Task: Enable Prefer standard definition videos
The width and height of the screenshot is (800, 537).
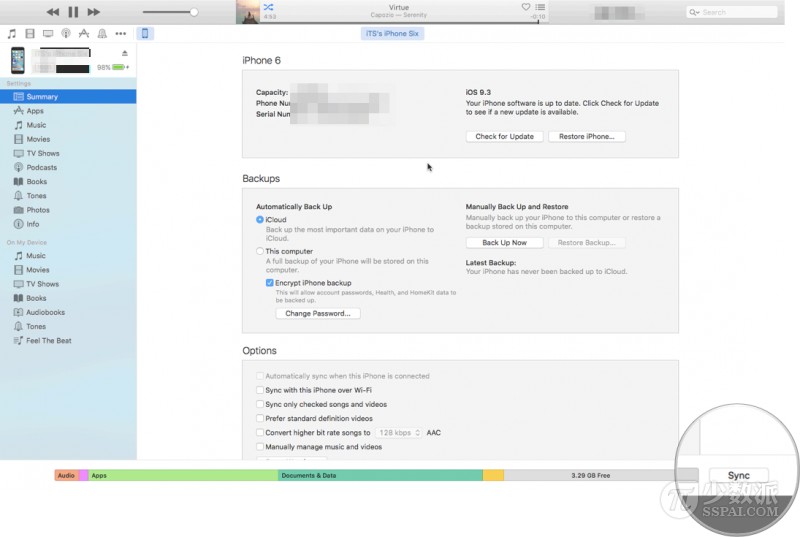Action: 260,419
